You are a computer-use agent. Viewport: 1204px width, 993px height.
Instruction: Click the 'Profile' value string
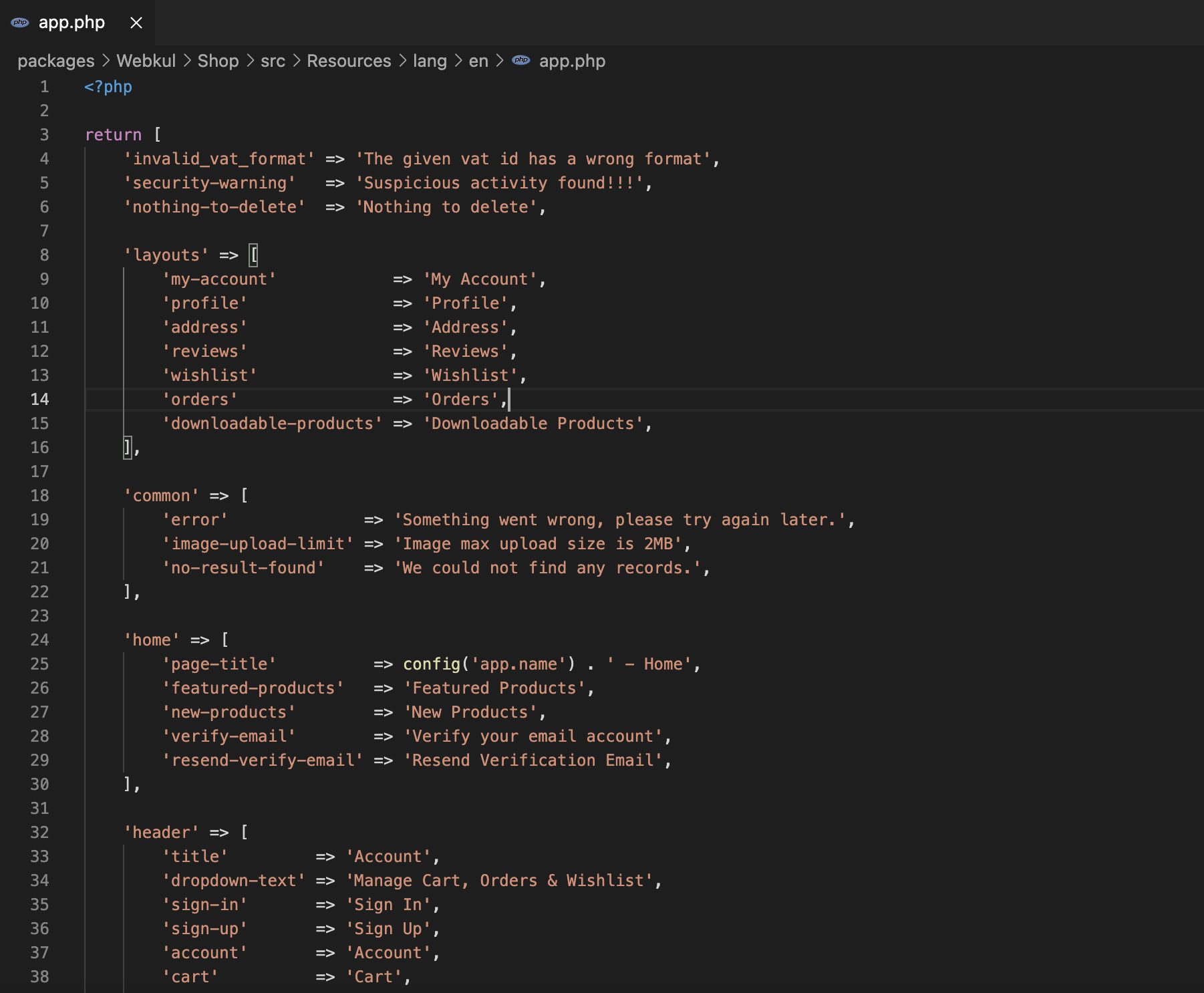tap(466, 303)
